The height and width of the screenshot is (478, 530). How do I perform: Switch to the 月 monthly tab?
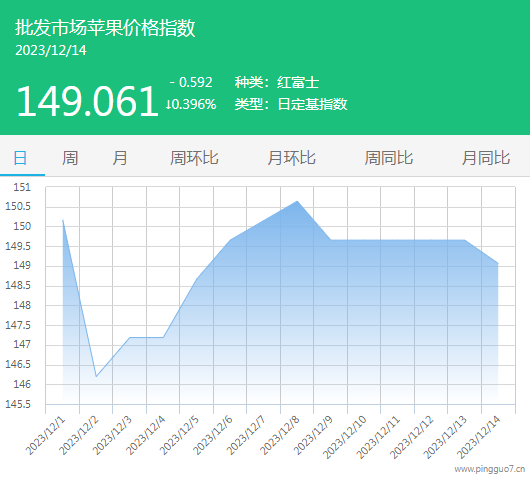(x=120, y=158)
